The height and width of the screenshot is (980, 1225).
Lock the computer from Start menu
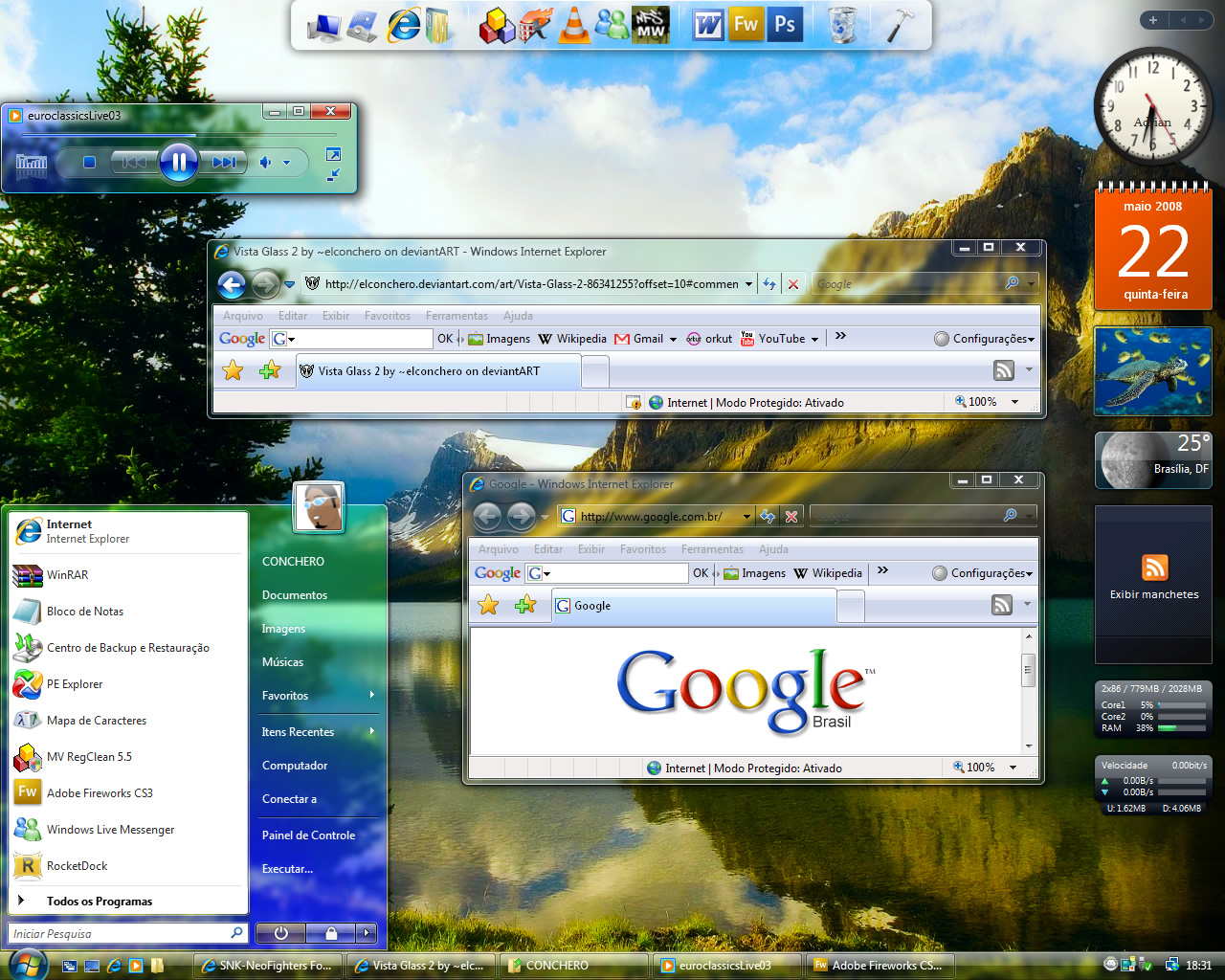pos(330,933)
